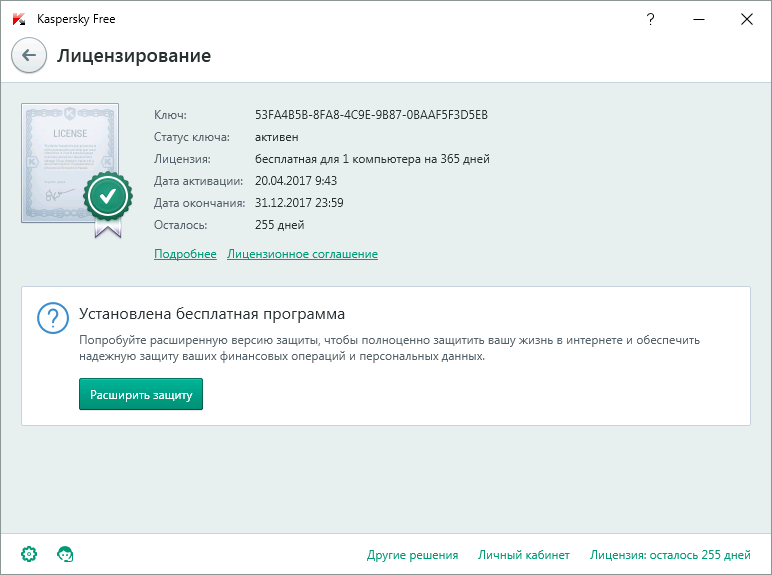The height and width of the screenshot is (575, 772).
Task: Click the activation date 20.04.2017 9:43
Action: click(296, 181)
